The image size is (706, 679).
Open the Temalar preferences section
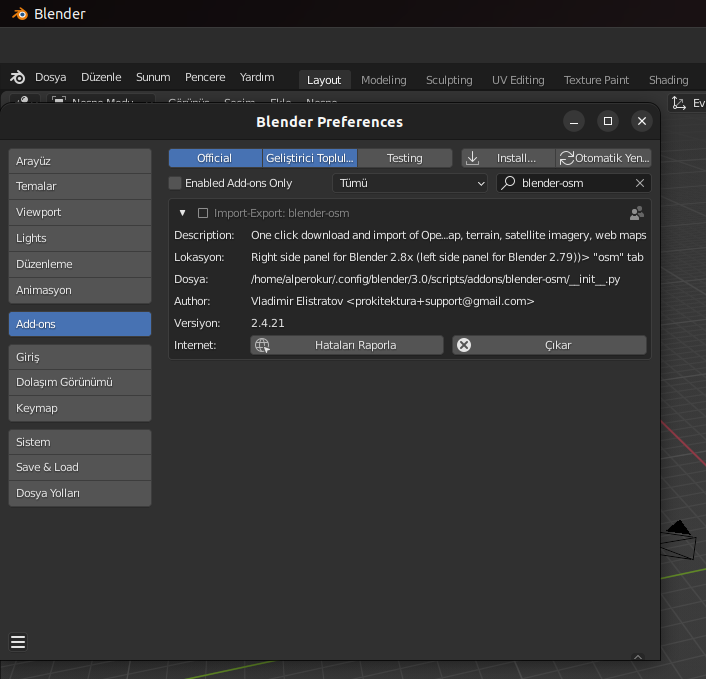coord(80,186)
